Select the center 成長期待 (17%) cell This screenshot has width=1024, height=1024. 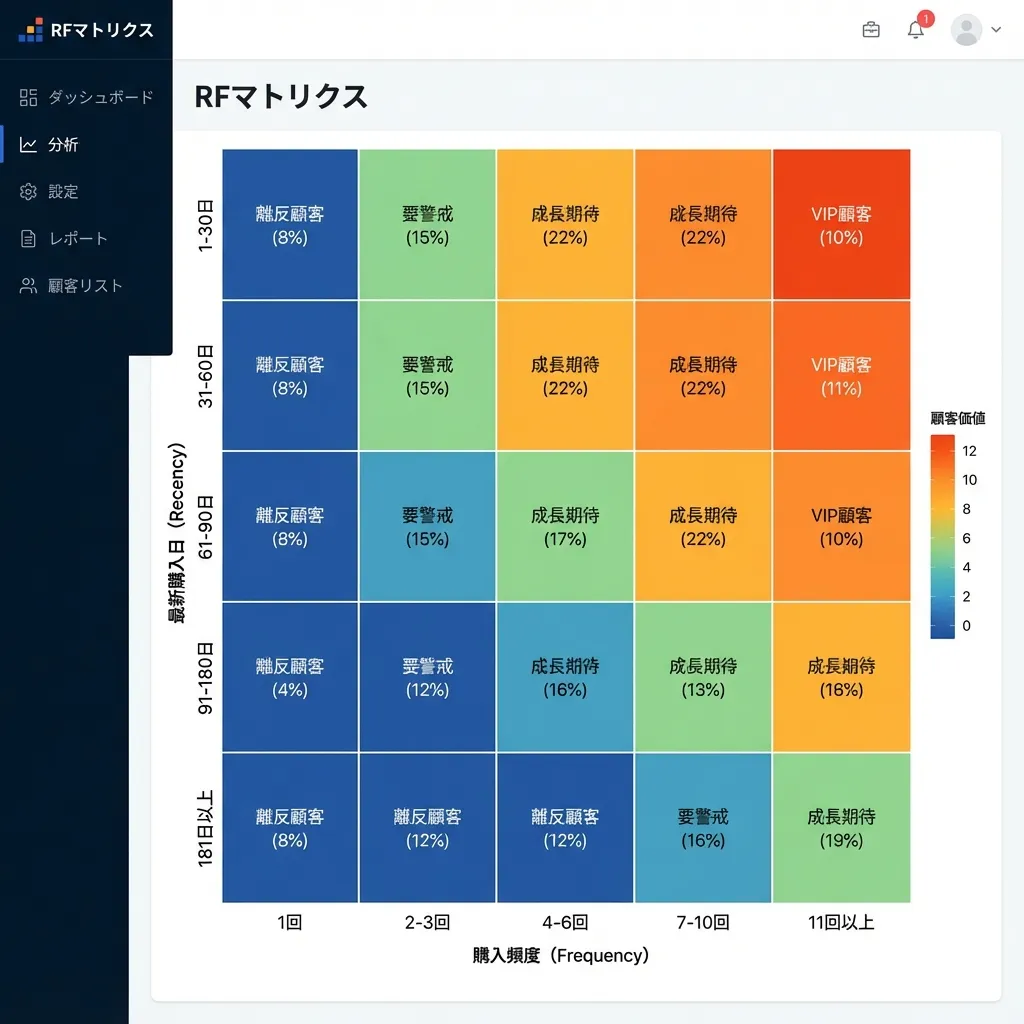coord(565,526)
